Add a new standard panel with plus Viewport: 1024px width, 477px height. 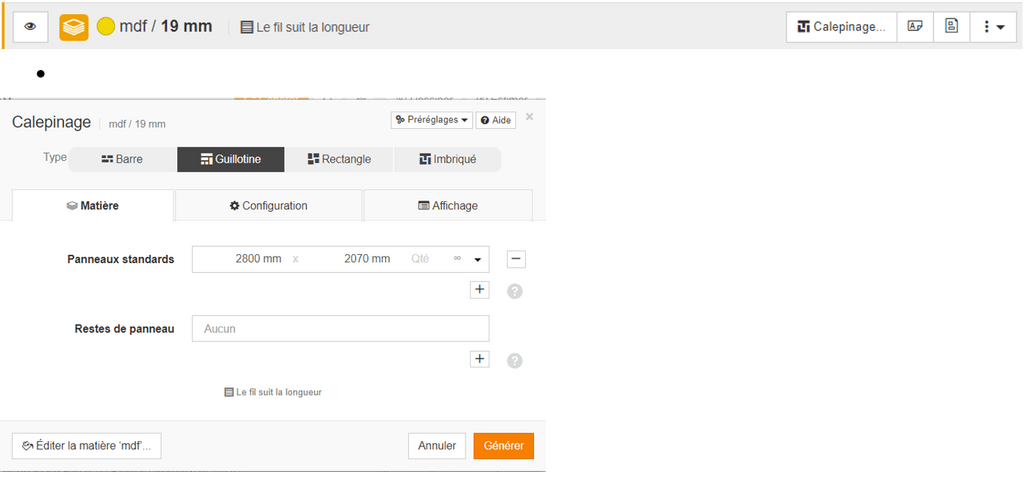[x=479, y=290]
